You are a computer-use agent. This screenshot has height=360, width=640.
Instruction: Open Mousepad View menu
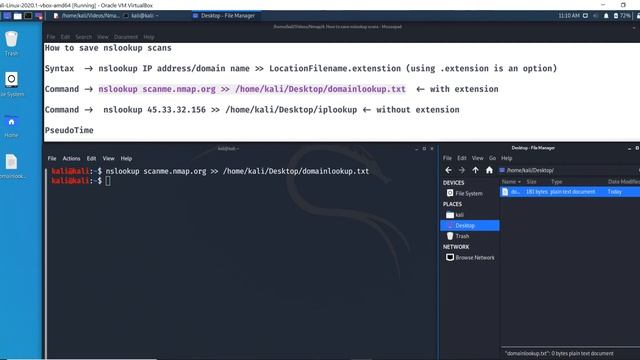(x=103, y=37)
